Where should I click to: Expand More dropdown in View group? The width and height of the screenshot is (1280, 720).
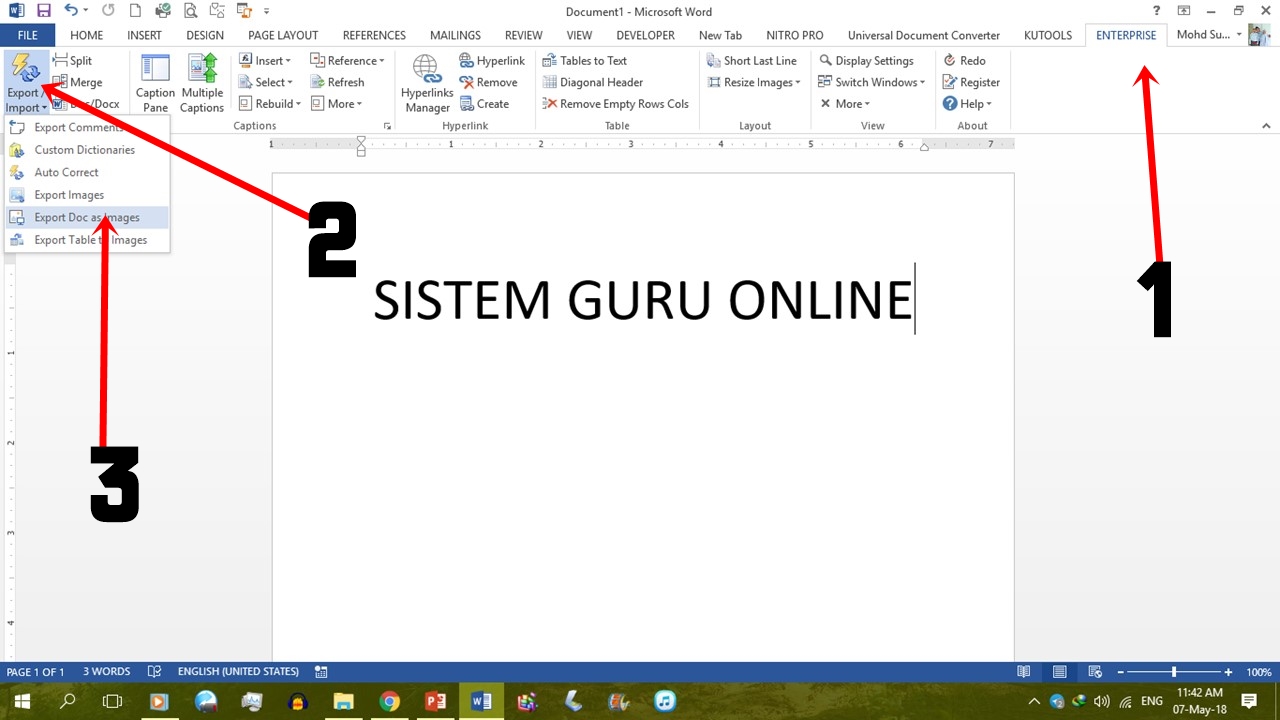click(x=845, y=104)
